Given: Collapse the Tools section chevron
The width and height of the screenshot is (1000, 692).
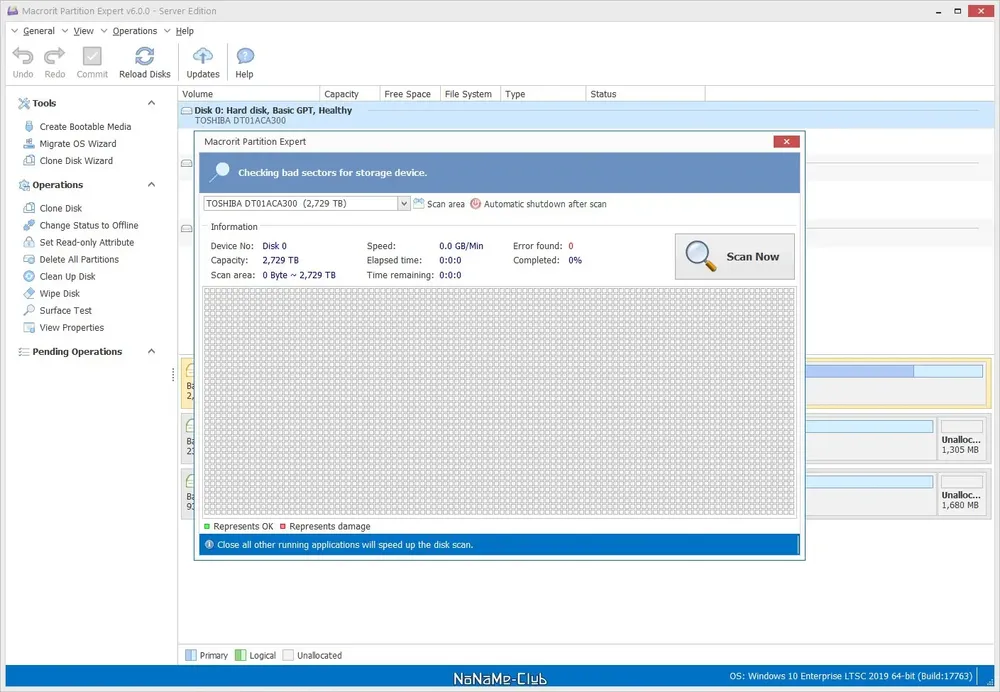Looking at the screenshot, I should click(x=151, y=103).
